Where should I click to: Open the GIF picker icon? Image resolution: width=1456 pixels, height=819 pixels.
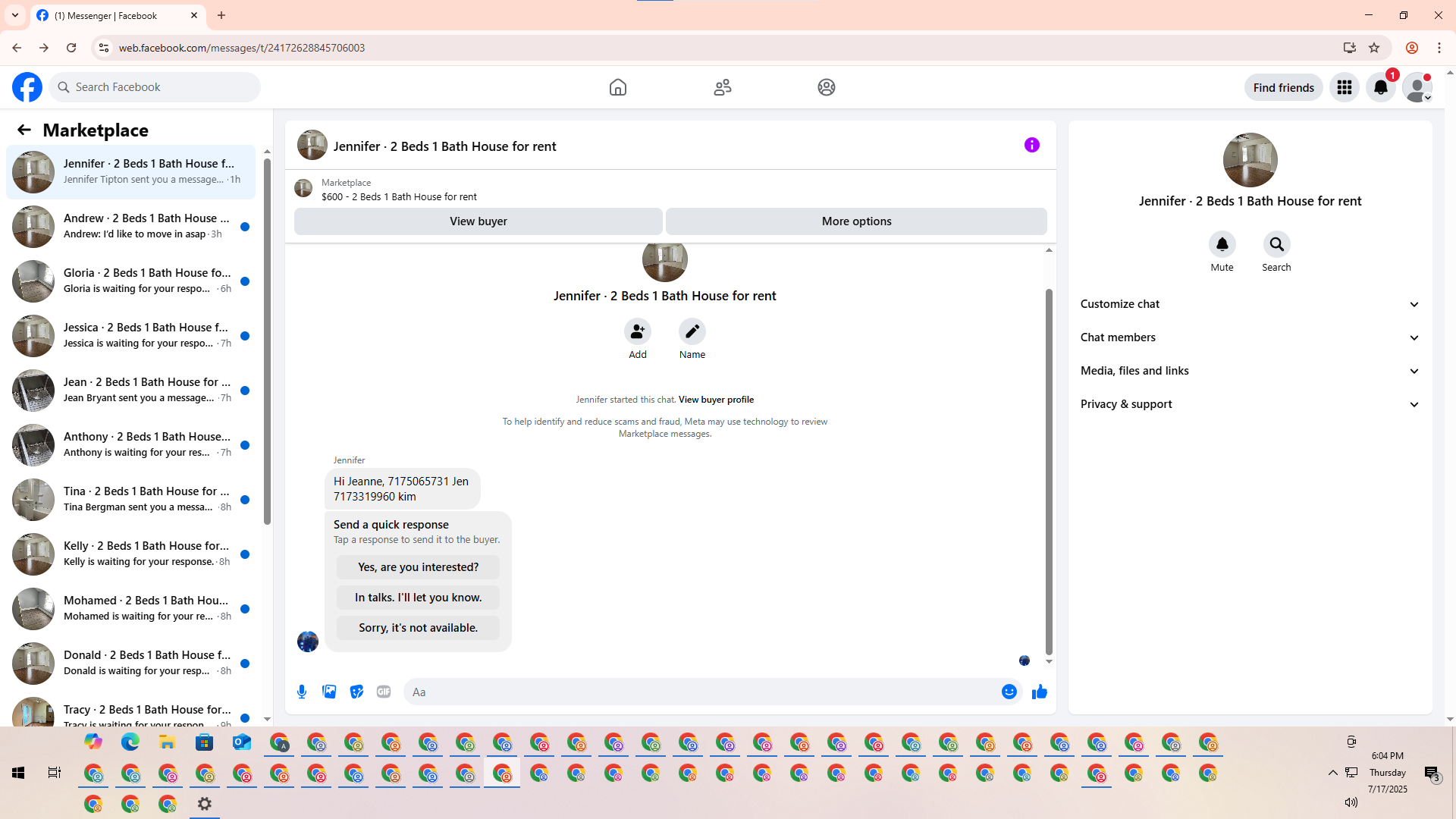384,692
